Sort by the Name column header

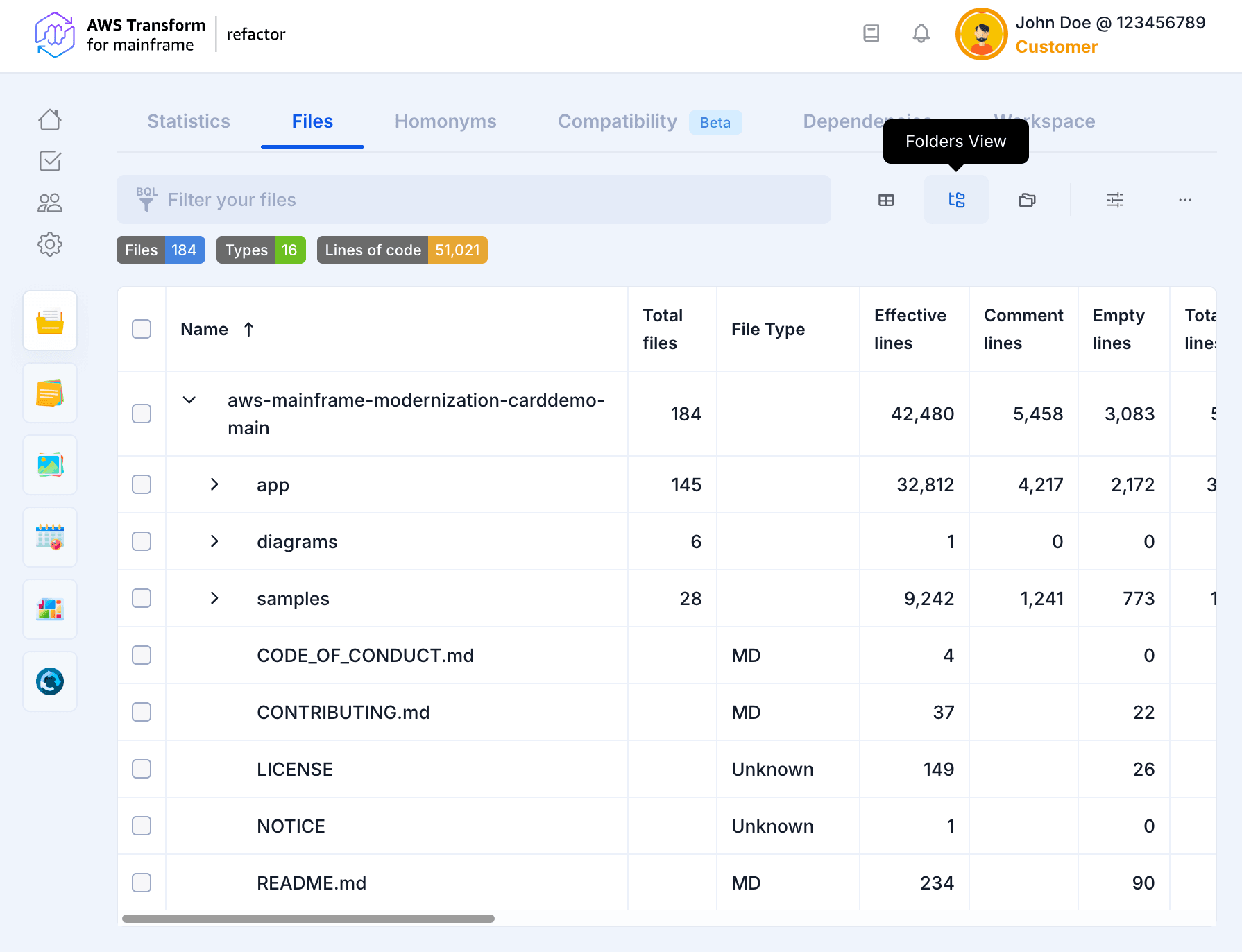pyautogui.click(x=205, y=330)
